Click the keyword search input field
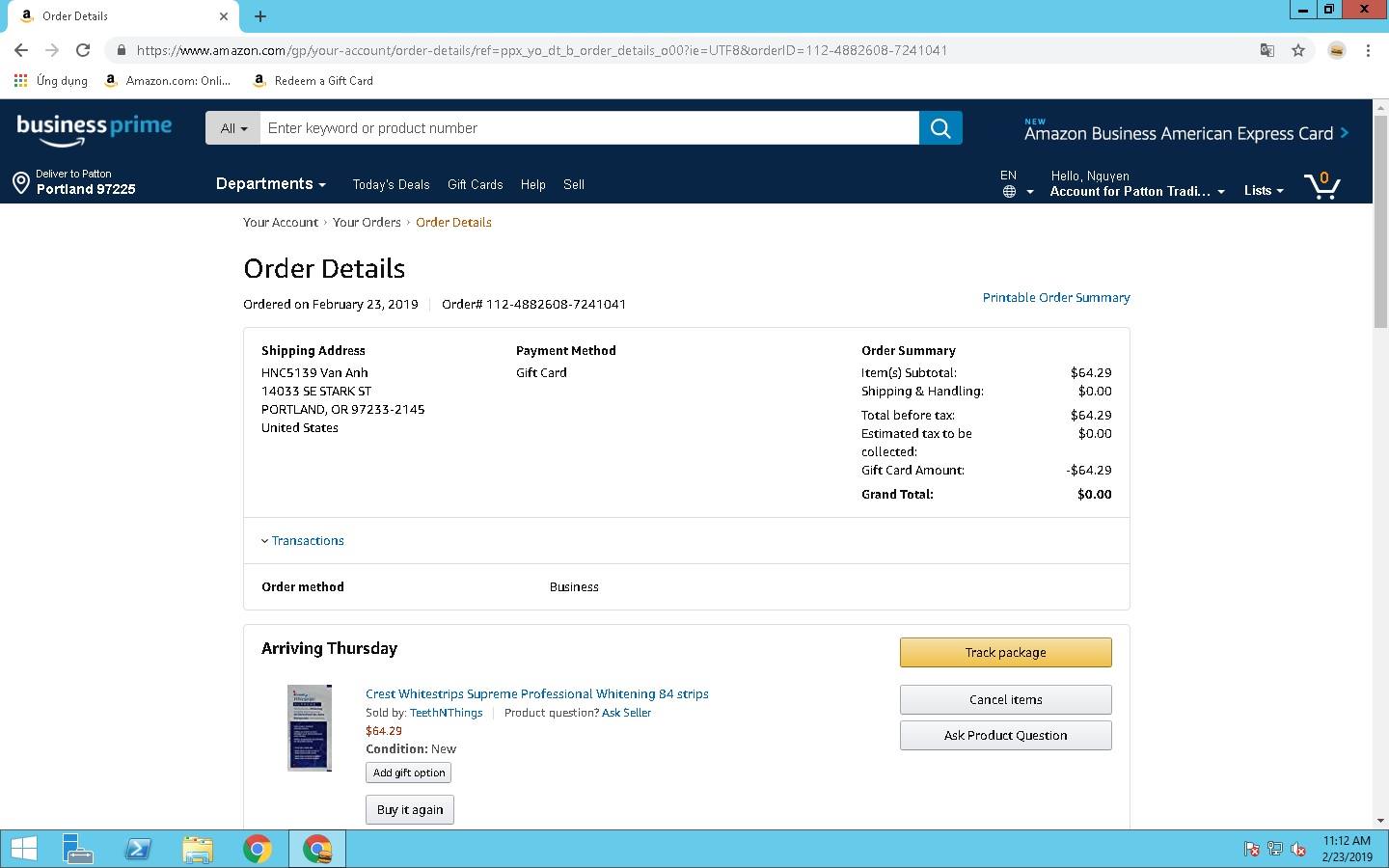 [588, 128]
